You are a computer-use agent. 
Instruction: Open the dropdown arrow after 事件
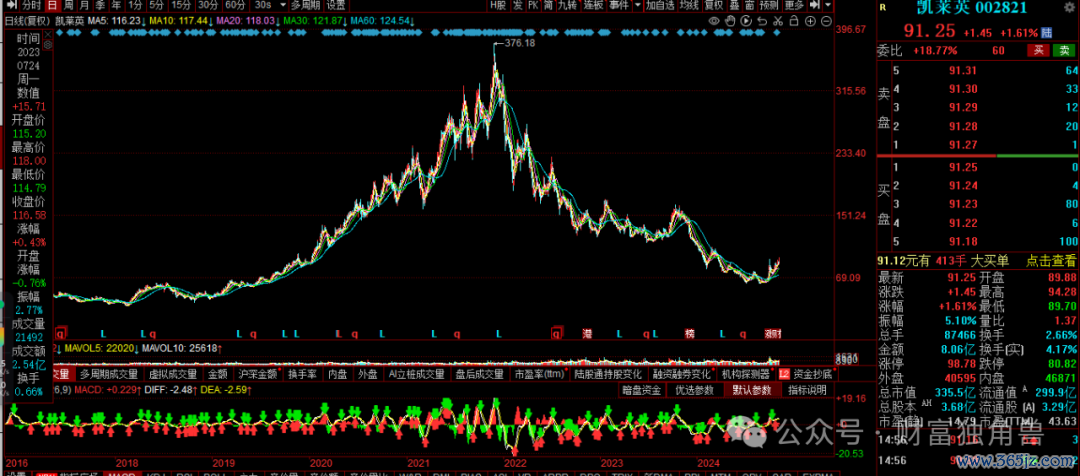[x=637, y=6]
